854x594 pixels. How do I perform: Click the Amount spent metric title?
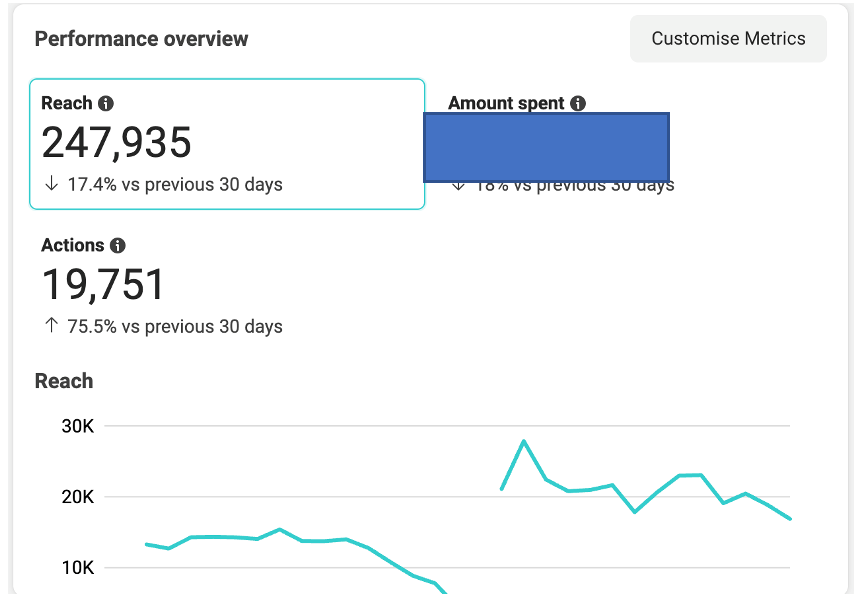(506, 103)
